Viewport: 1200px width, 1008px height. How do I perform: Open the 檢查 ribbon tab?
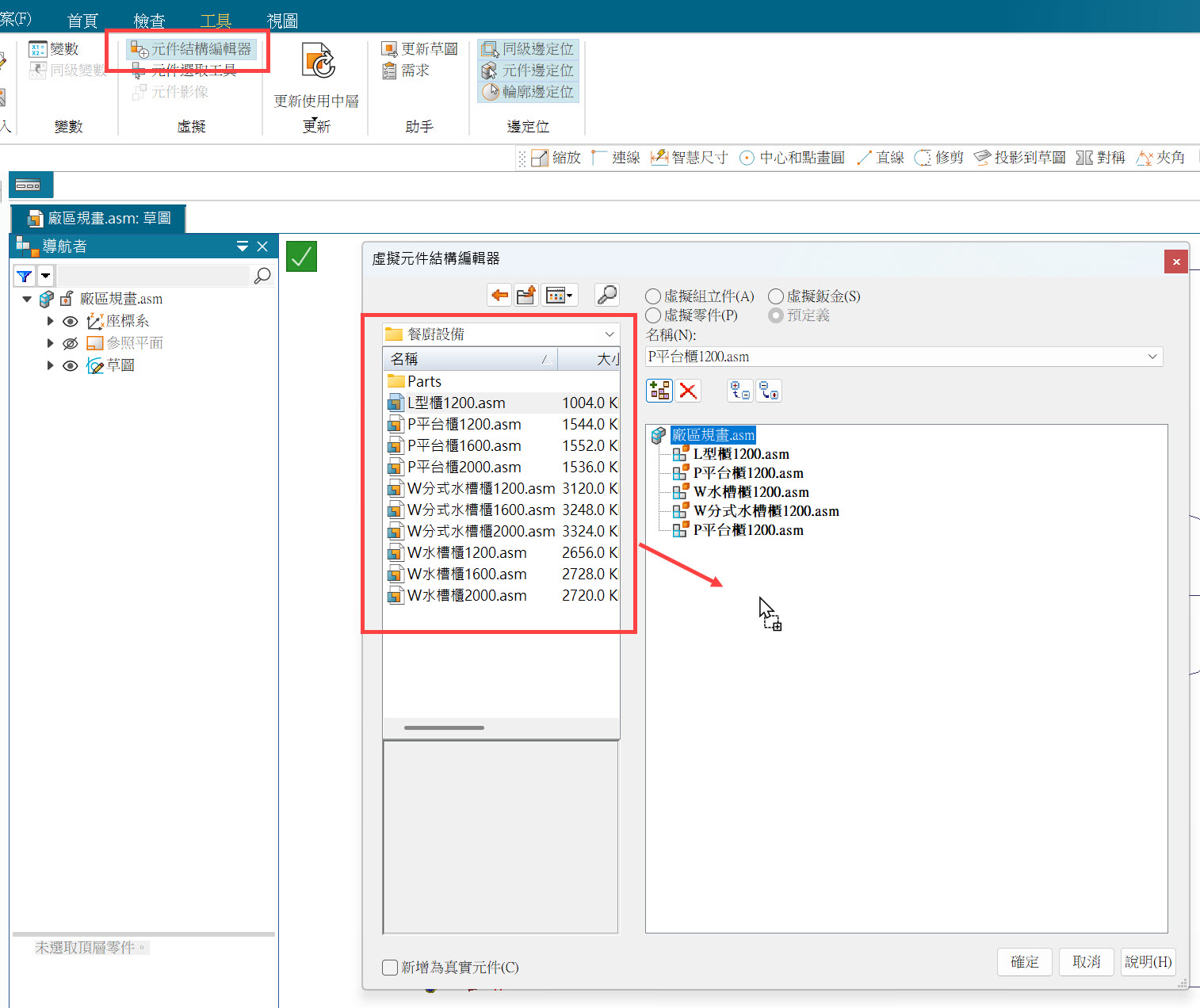pos(149,21)
